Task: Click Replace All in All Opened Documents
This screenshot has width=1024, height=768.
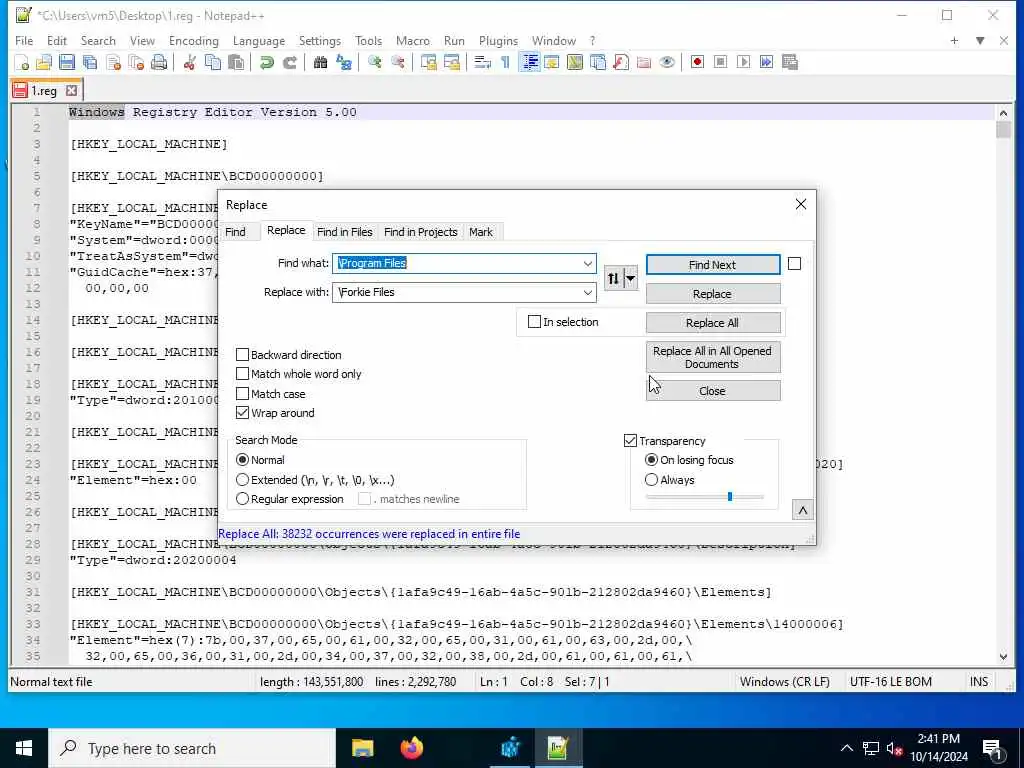Action: (x=712, y=357)
